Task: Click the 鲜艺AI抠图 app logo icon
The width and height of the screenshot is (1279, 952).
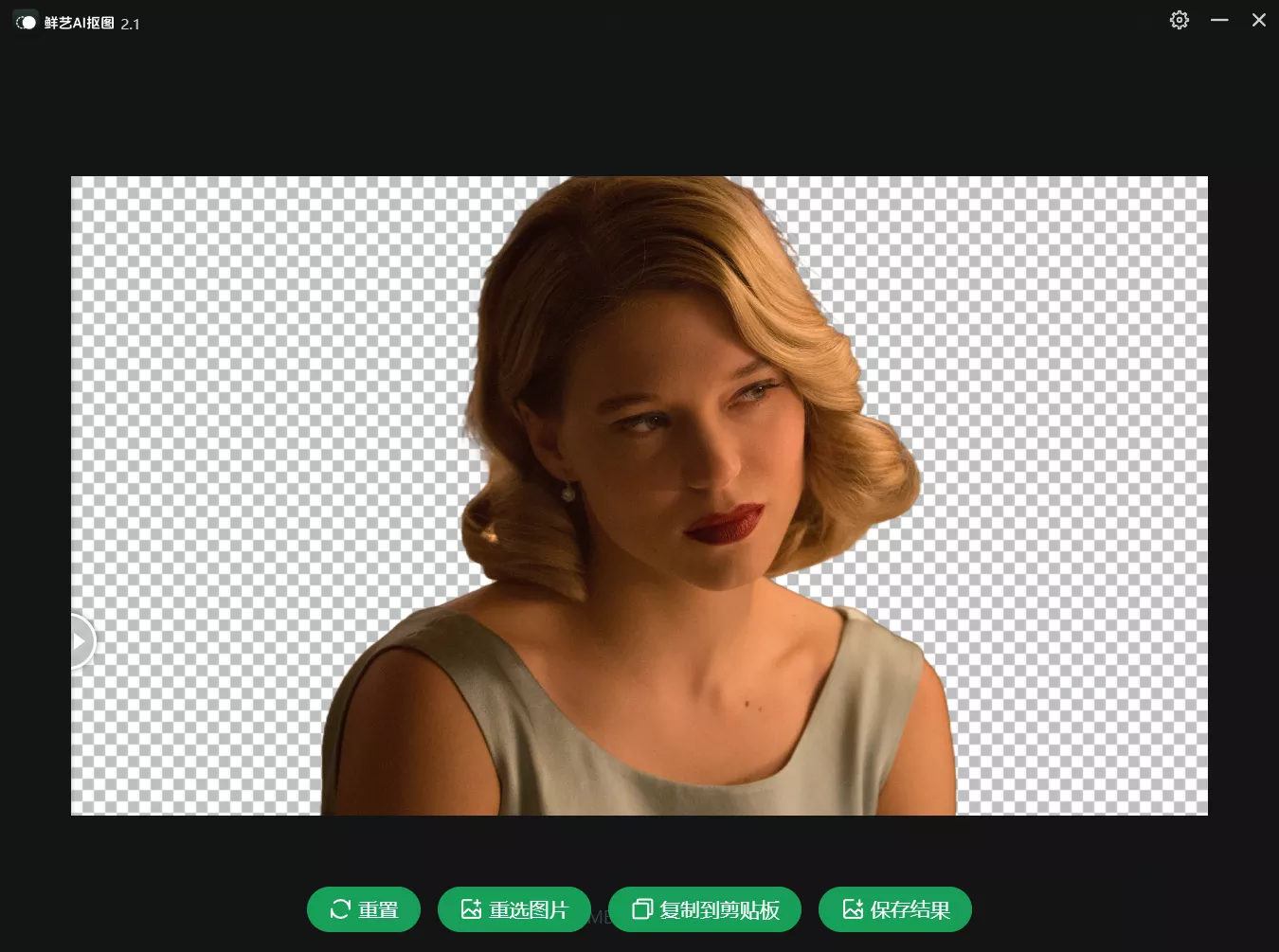Action: point(26,23)
